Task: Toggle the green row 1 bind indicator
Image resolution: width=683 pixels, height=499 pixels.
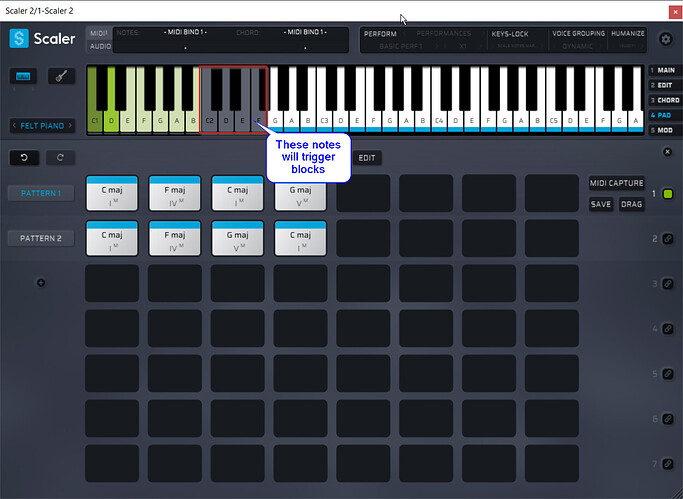Action: point(668,194)
